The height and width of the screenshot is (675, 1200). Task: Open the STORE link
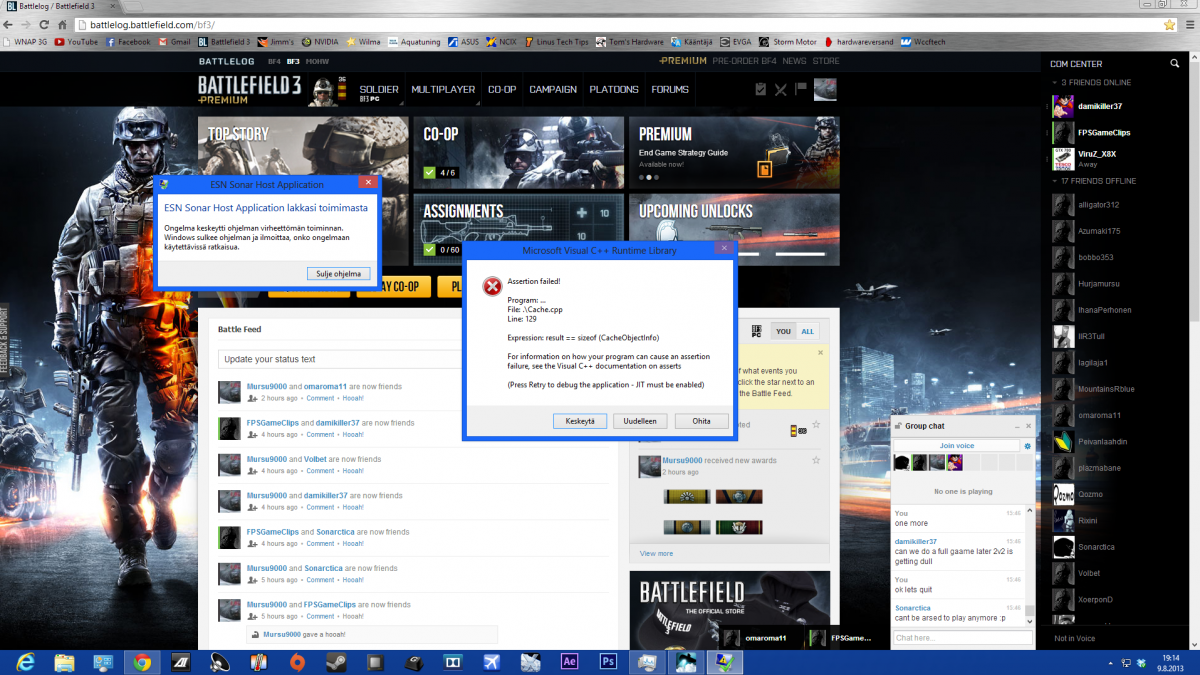[x=826, y=61]
